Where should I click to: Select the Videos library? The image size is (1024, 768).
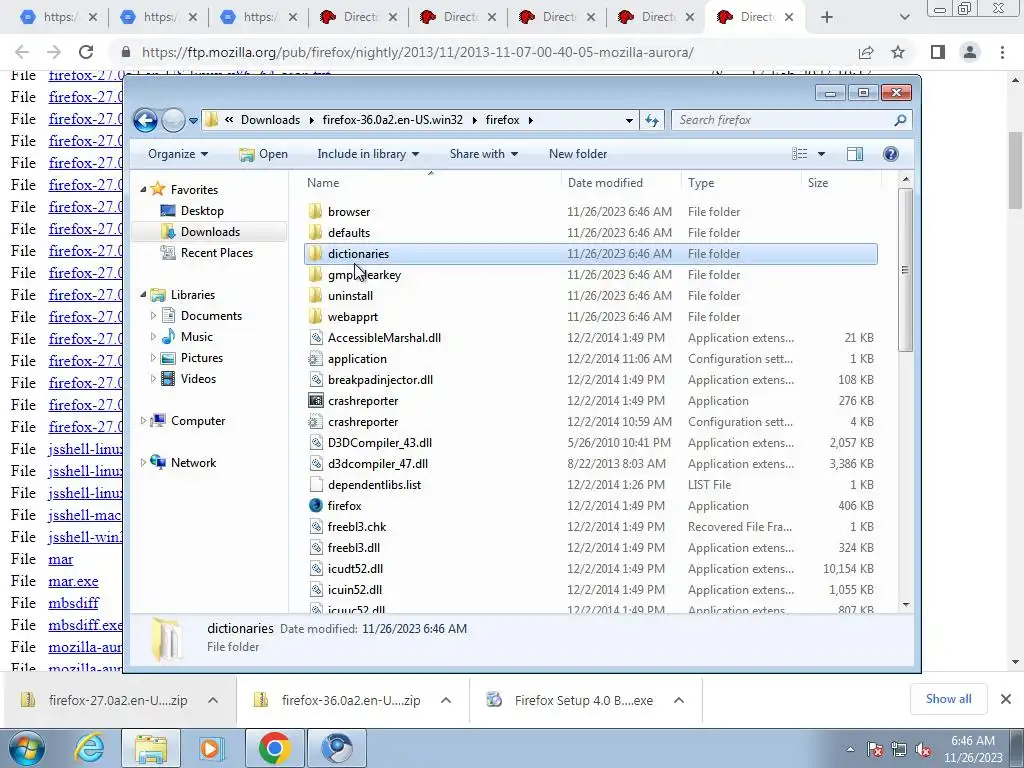199,379
